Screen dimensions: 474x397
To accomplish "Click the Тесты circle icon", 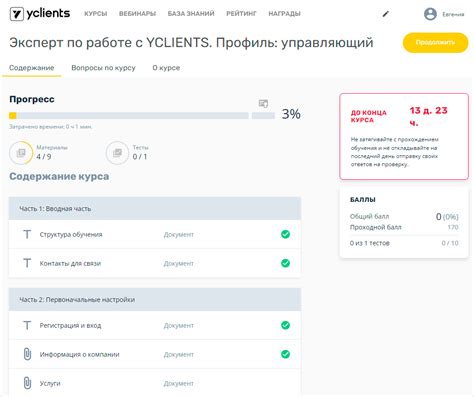I will pyautogui.click(x=117, y=153).
